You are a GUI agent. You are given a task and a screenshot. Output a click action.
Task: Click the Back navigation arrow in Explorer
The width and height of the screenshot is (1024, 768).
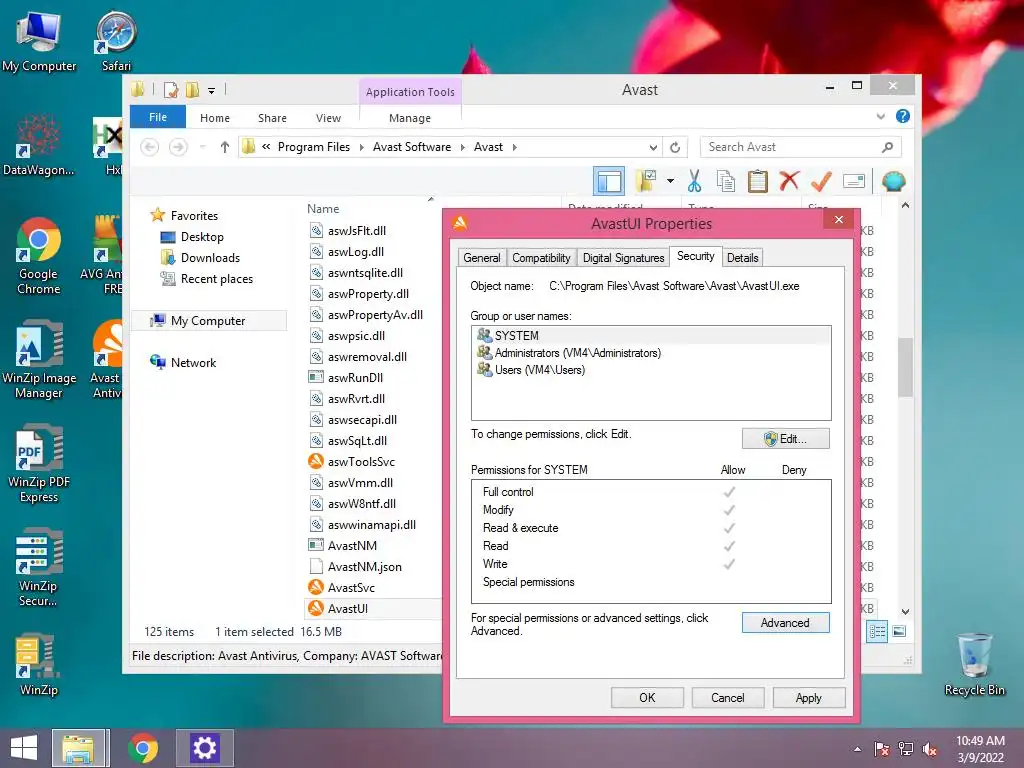tap(150, 147)
